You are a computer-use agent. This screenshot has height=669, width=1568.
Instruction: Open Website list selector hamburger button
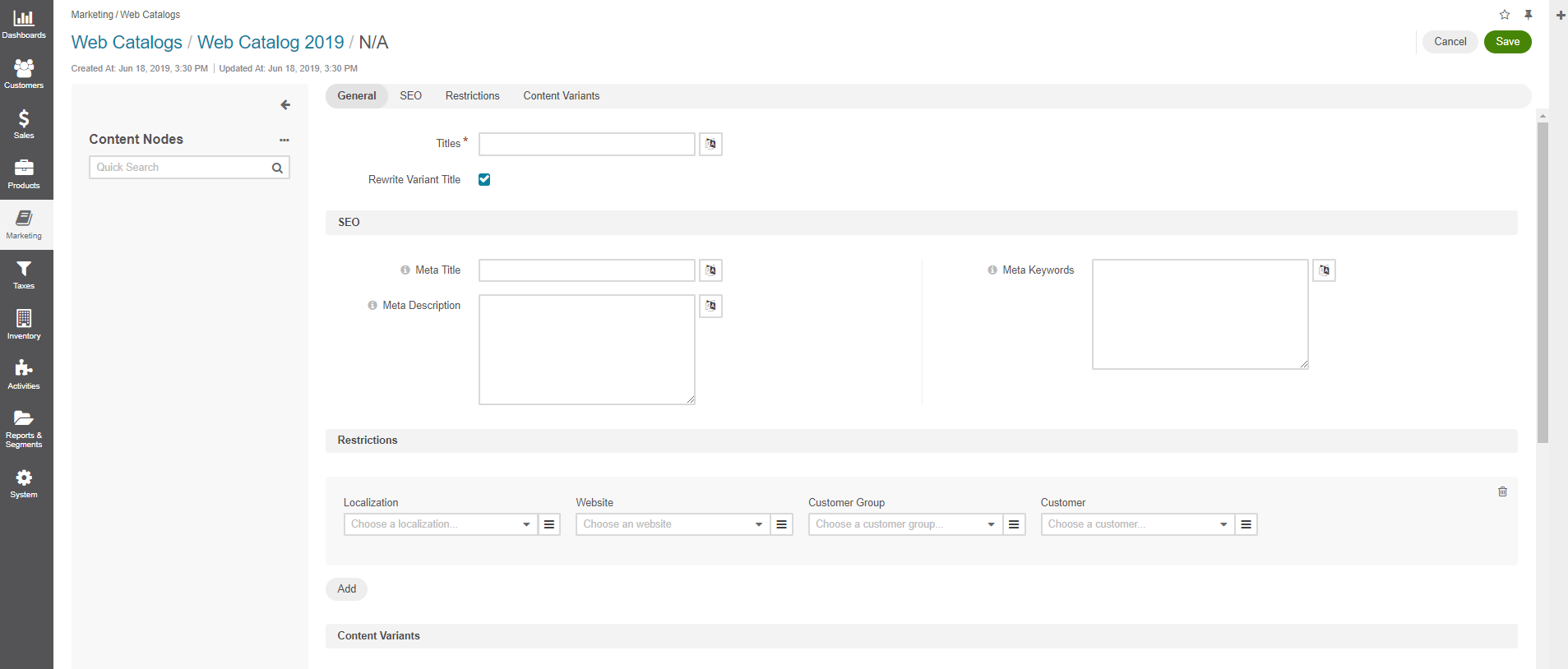coord(782,524)
